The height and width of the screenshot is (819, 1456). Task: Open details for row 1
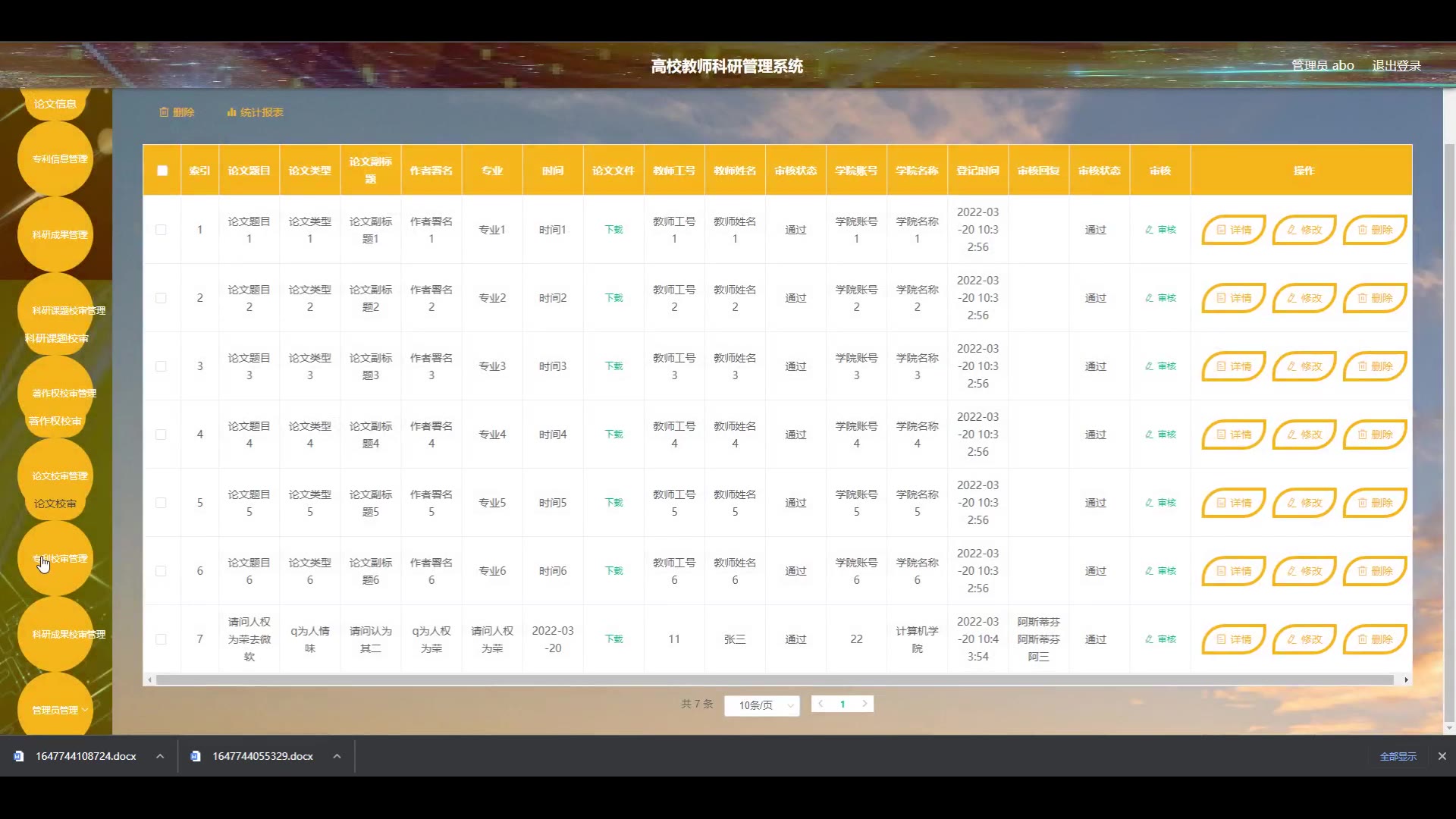(1233, 230)
